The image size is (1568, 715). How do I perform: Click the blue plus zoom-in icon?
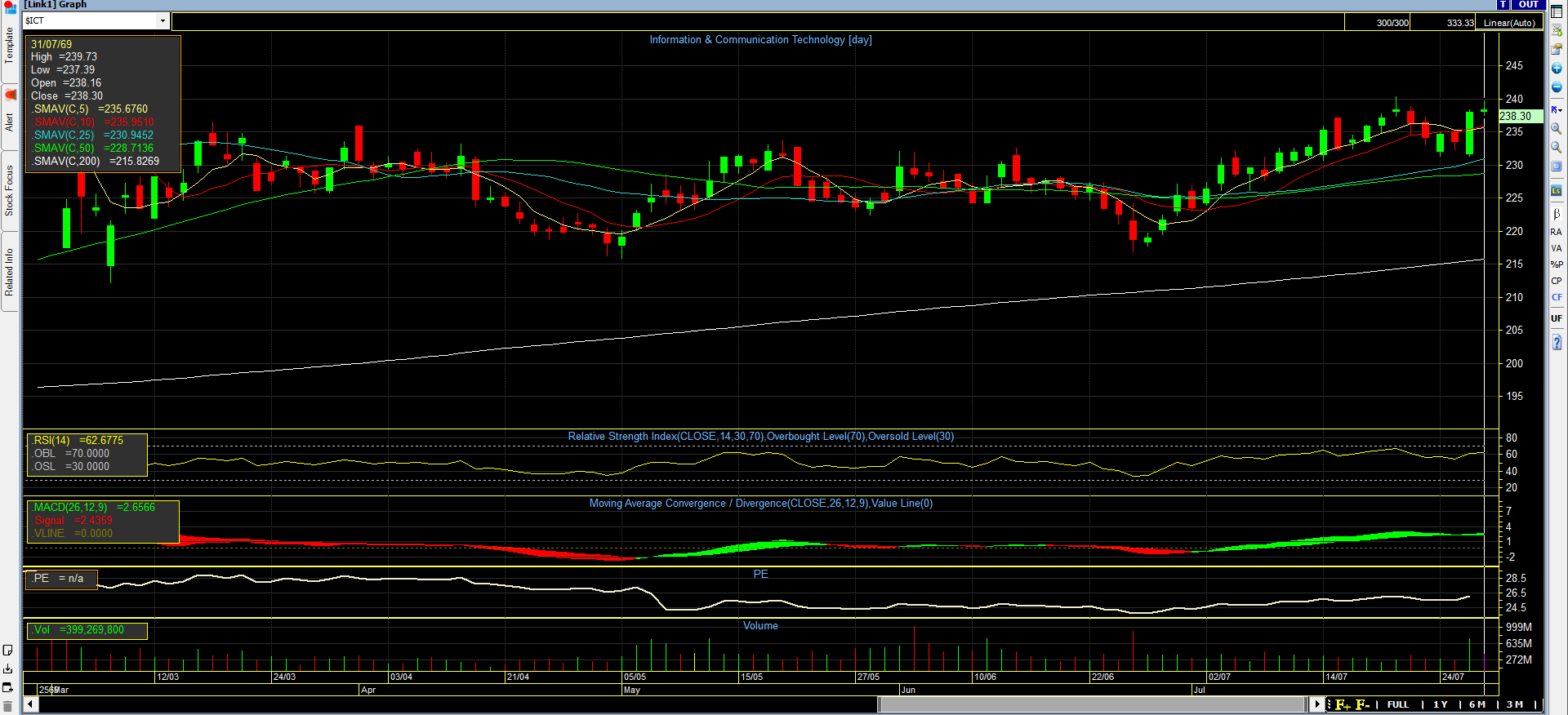(1557, 69)
